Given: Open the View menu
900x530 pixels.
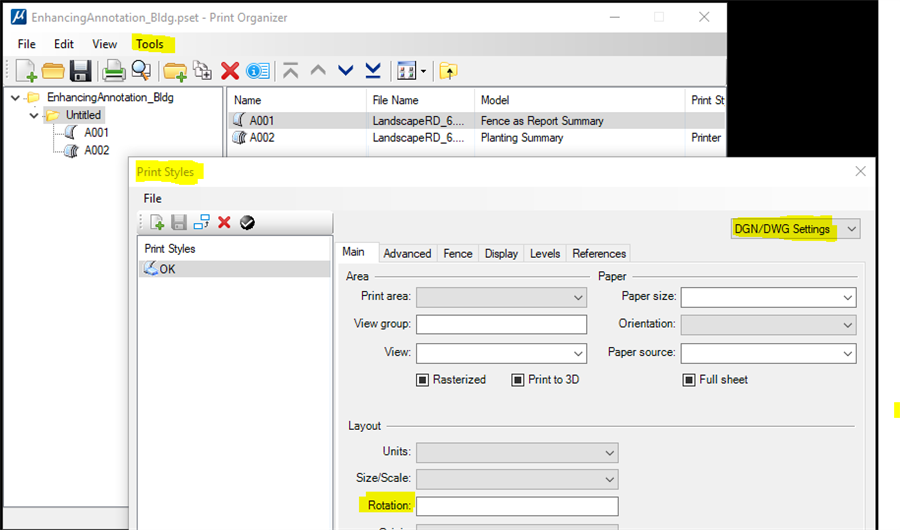Looking at the screenshot, I should tap(104, 44).
